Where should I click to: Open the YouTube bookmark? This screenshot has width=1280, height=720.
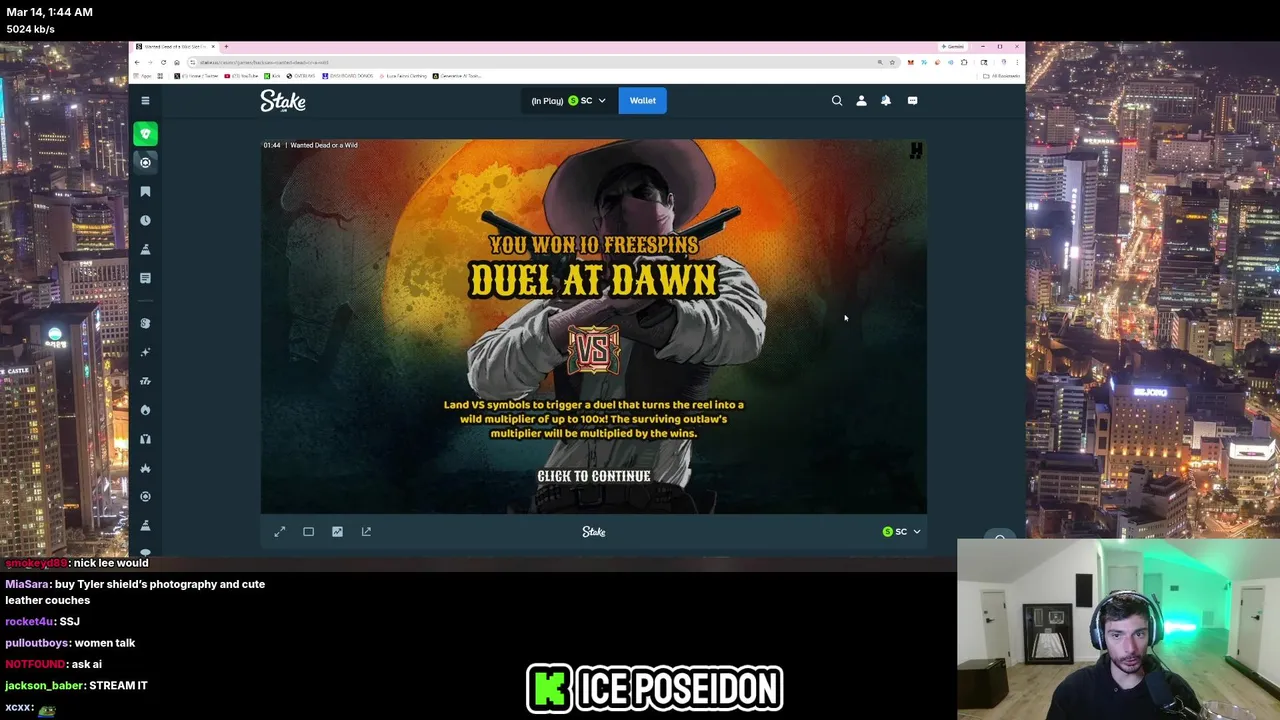click(x=240, y=76)
